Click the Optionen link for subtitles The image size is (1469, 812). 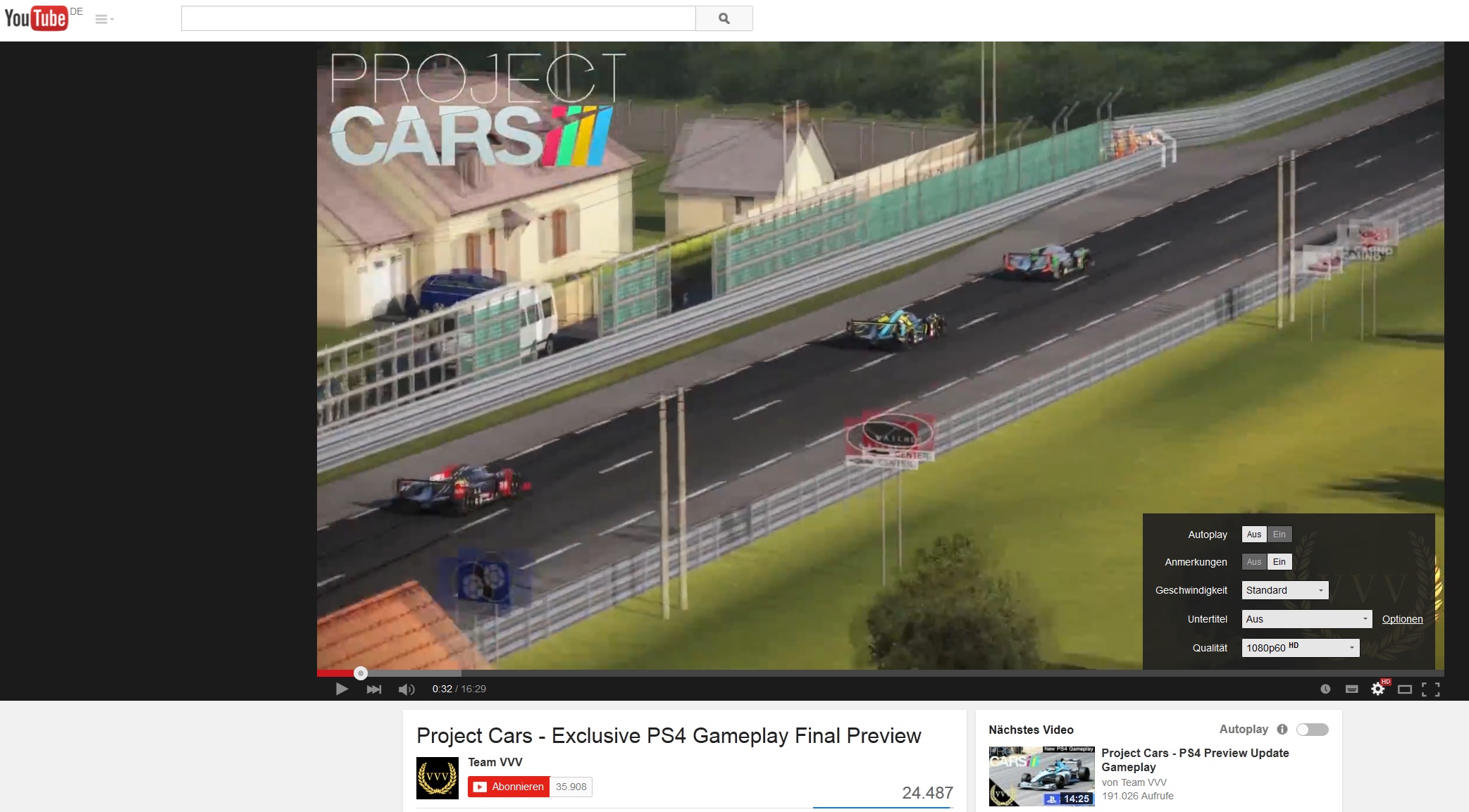(1402, 619)
